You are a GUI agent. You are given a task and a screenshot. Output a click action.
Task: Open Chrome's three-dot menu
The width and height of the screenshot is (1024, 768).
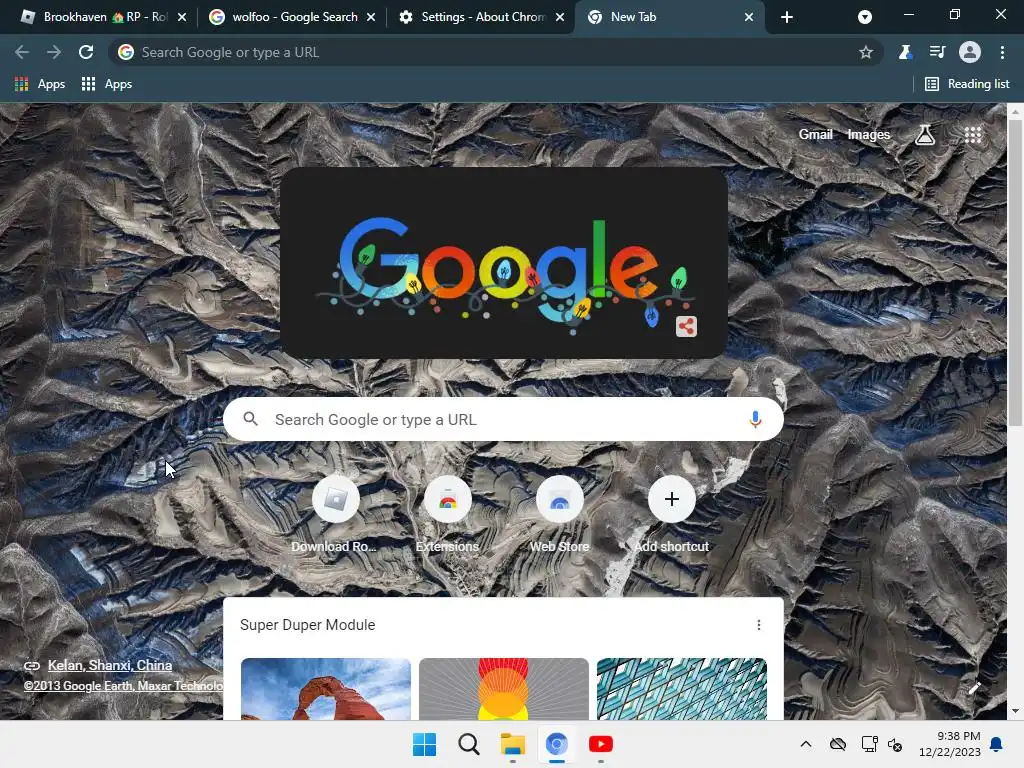click(x=1002, y=52)
